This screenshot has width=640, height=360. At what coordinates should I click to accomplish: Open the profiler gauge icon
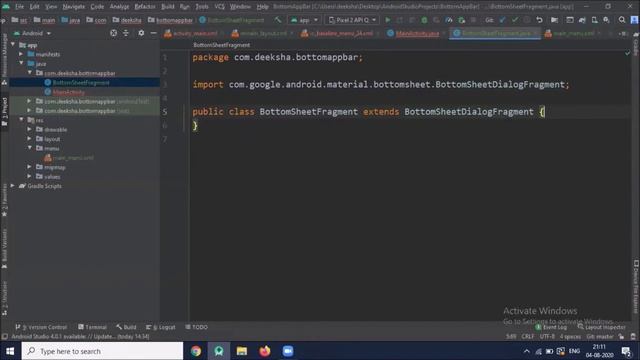tap(449, 20)
